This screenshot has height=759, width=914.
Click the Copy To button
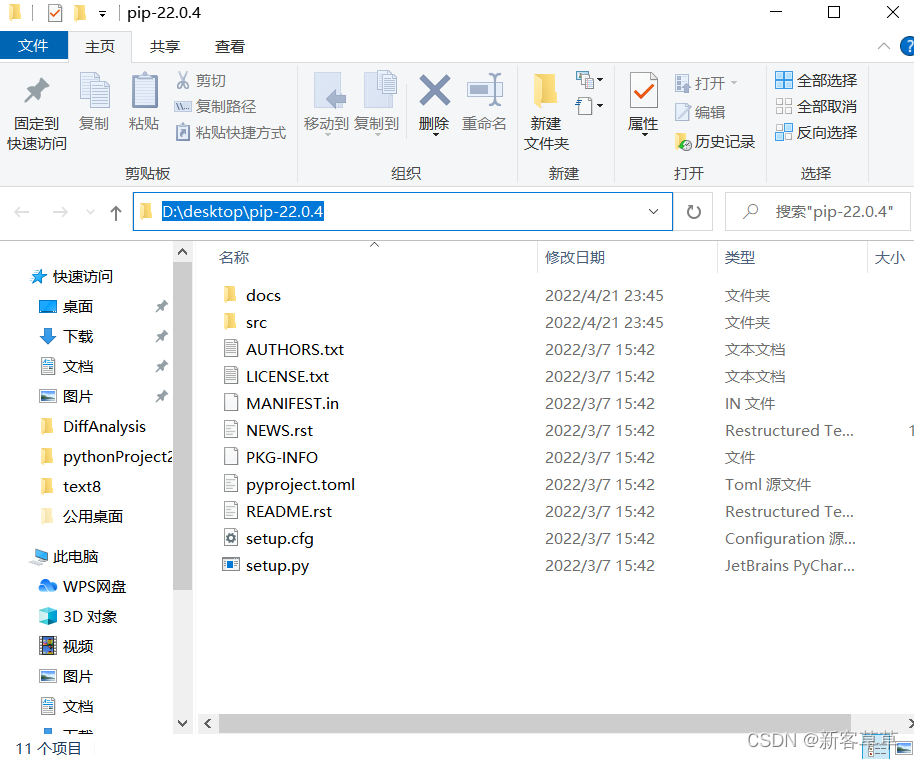(x=377, y=104)
